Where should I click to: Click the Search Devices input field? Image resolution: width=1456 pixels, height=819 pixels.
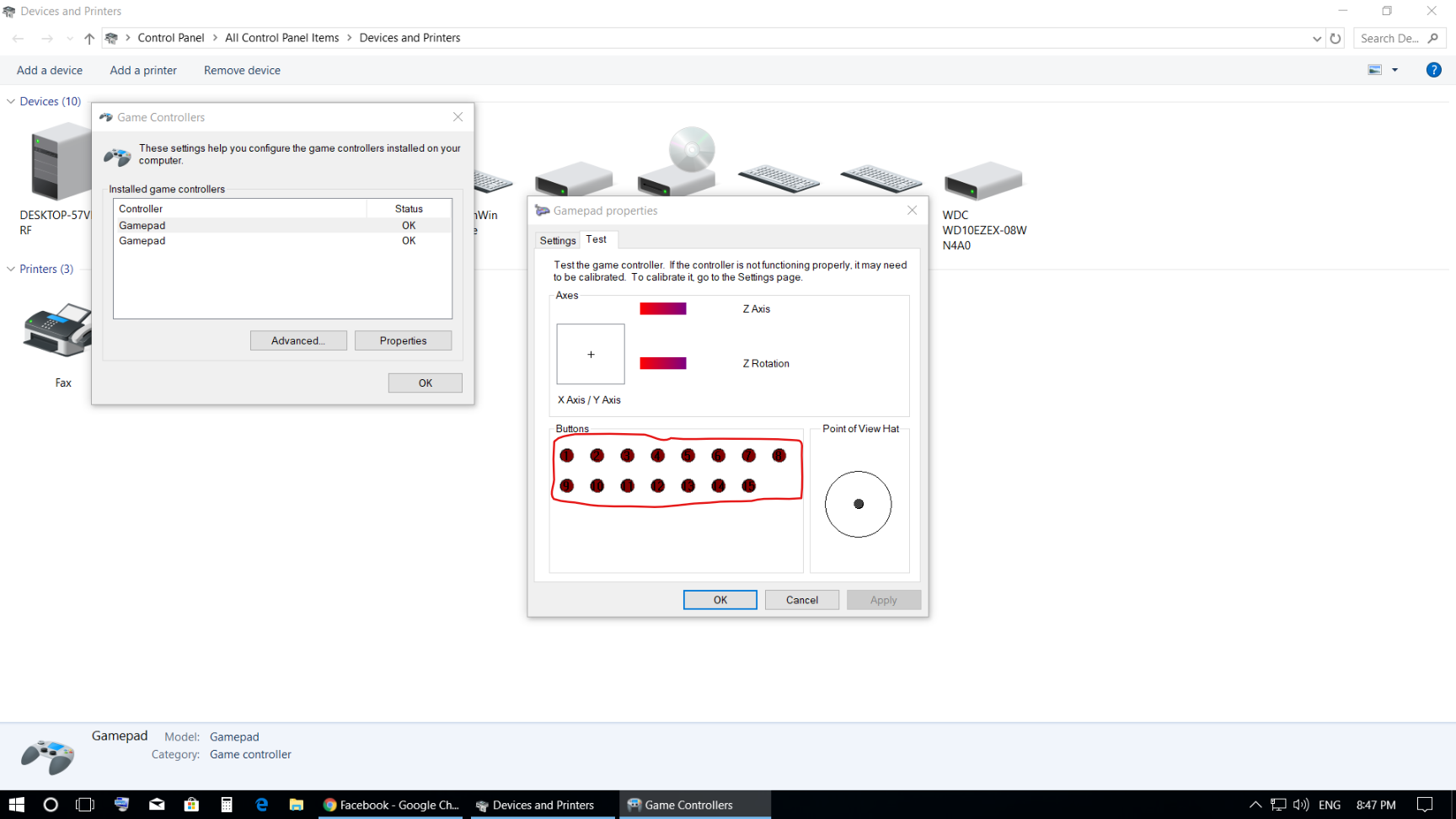(1390, 38)
